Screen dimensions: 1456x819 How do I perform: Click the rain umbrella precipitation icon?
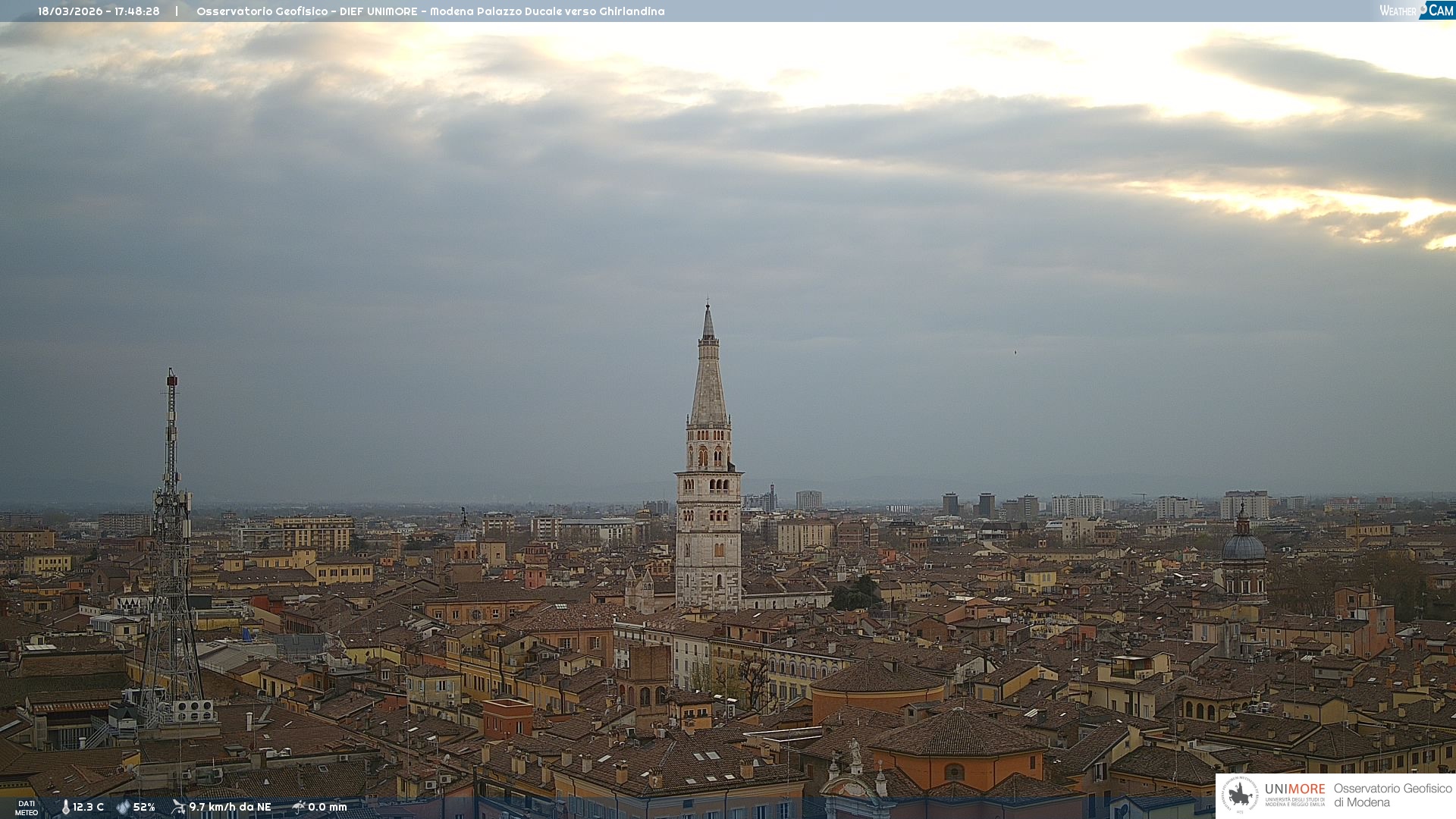[298, 807]
